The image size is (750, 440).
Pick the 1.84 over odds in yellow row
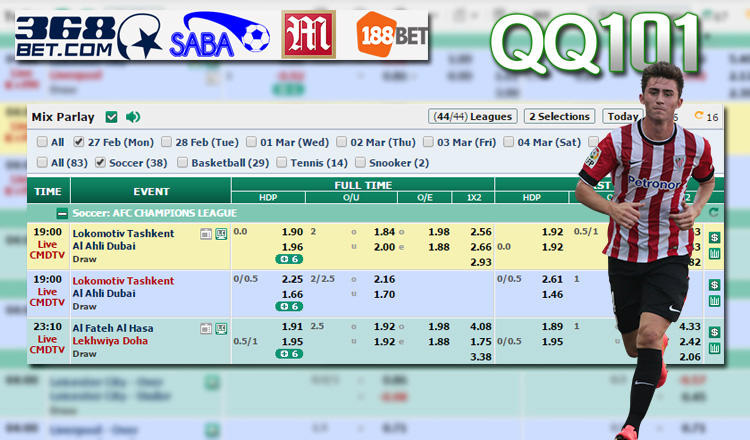pos(384,231)
